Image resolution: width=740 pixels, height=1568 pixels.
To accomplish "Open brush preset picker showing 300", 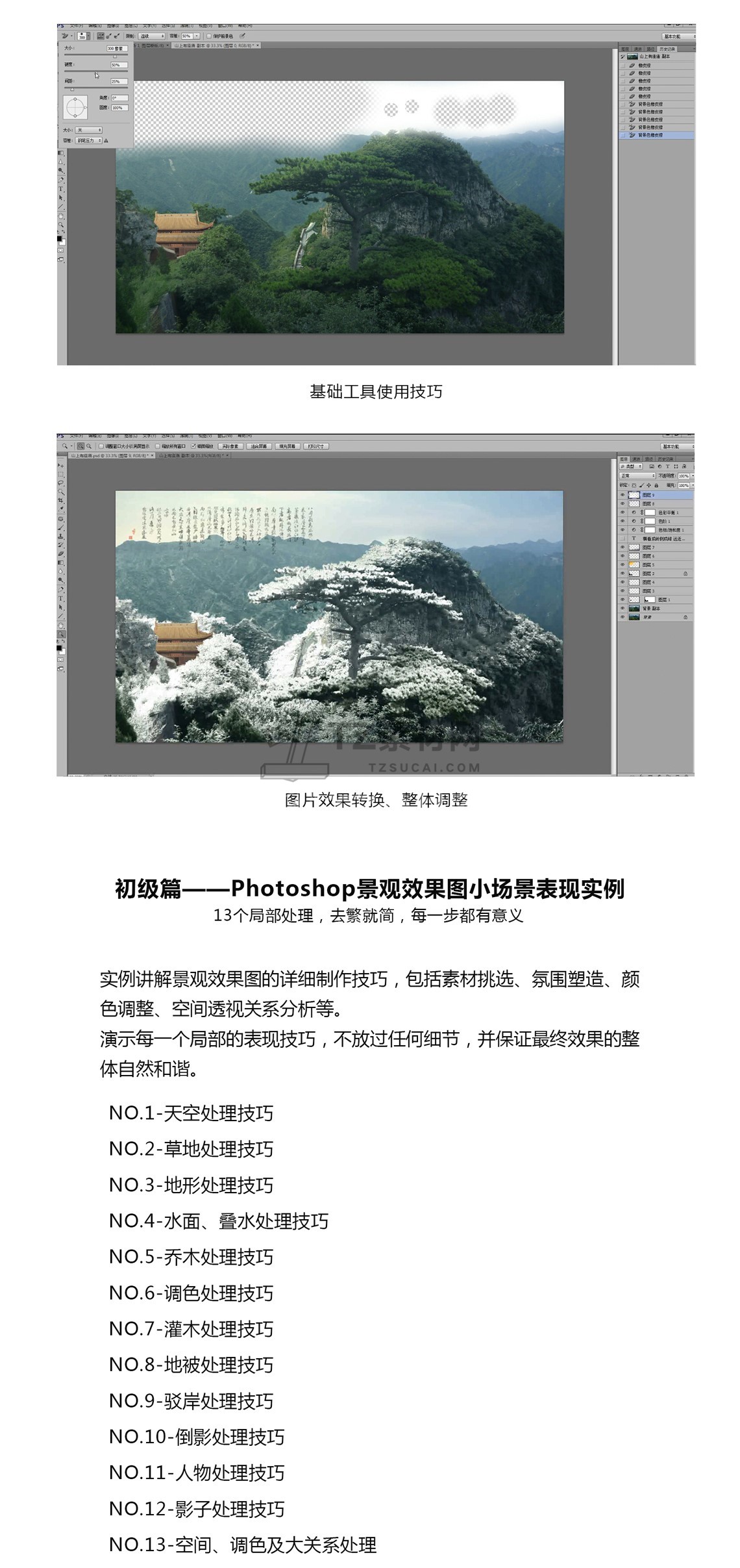I will click(x=84, y=36).
